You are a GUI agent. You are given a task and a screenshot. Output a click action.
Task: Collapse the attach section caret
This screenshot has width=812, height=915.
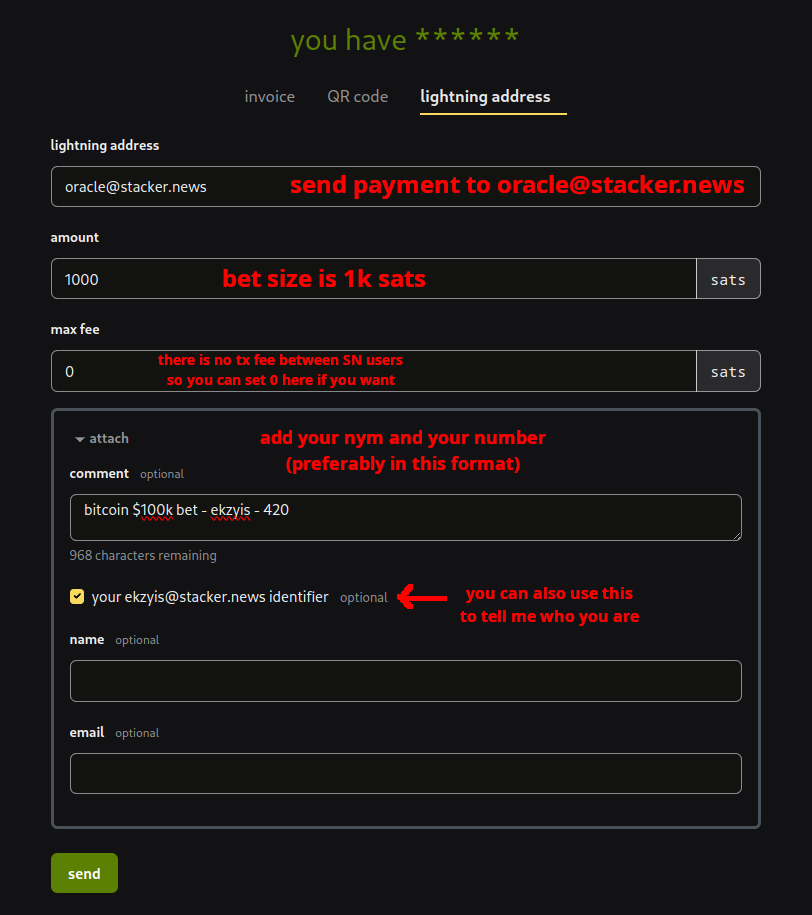(80, 439)
